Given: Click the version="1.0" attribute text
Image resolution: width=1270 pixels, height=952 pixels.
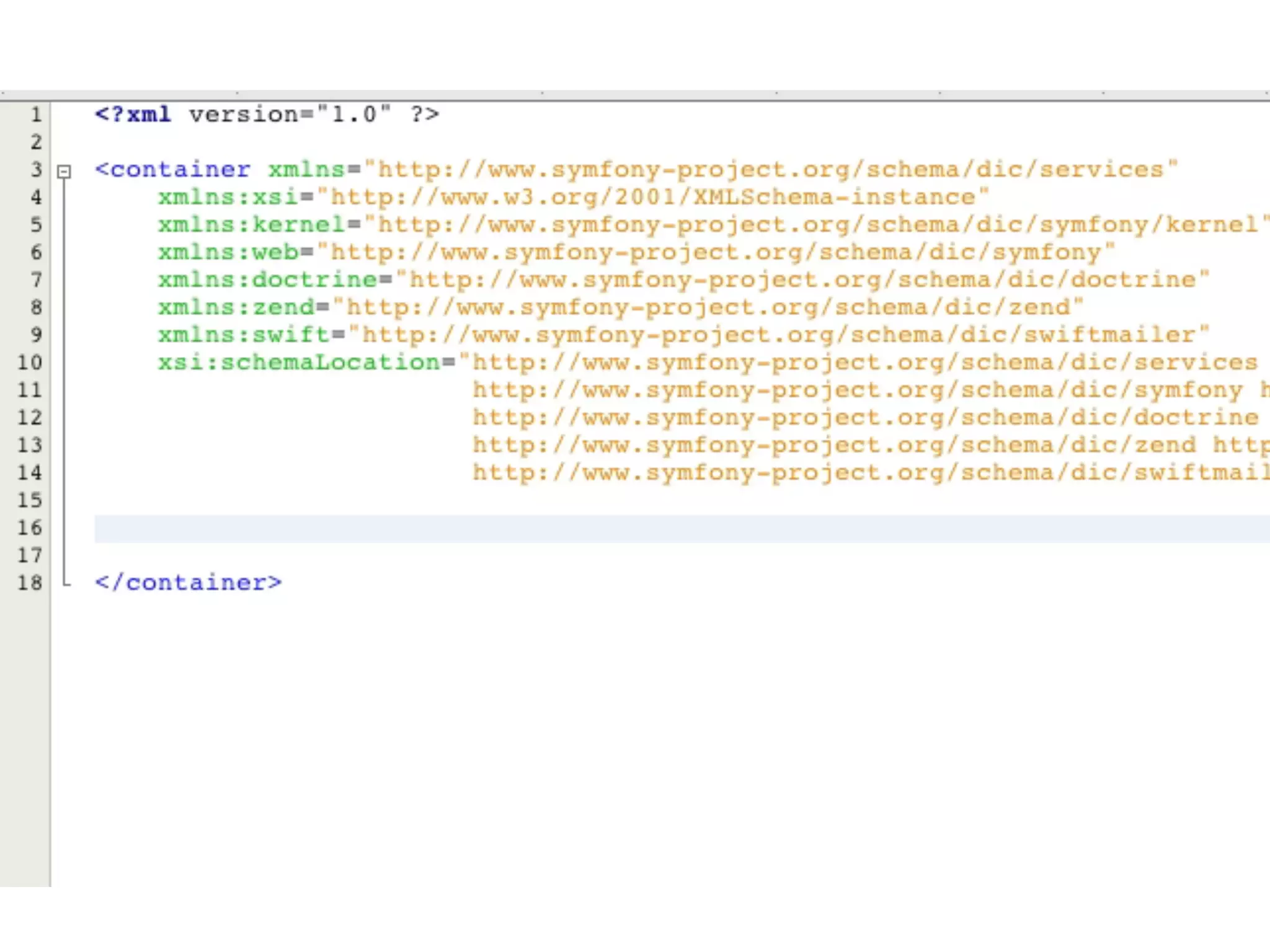Looking at the screenshot, I should point(290,115).
